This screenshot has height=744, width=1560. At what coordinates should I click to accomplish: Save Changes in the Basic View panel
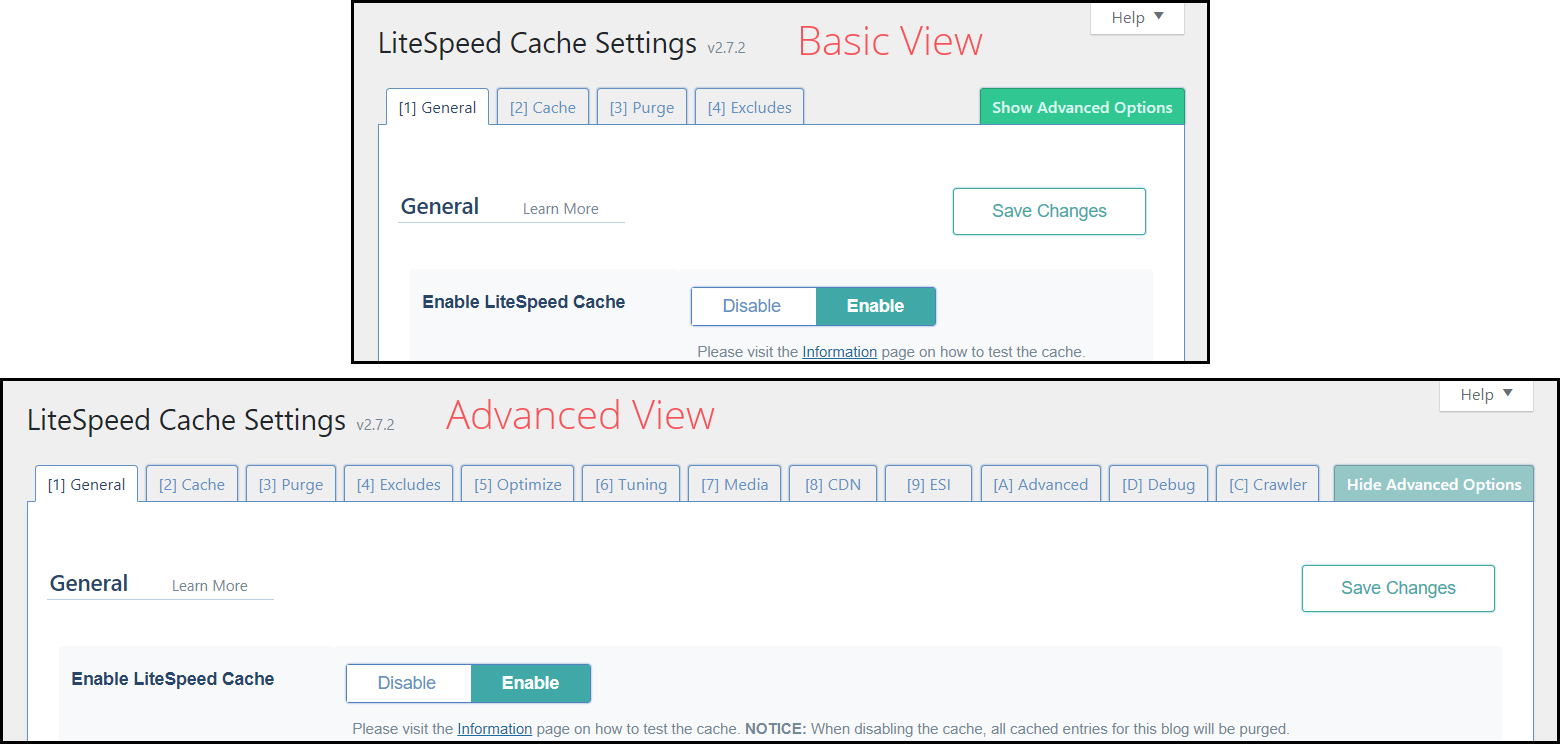pyautogui.click(x=1049, y=211)
